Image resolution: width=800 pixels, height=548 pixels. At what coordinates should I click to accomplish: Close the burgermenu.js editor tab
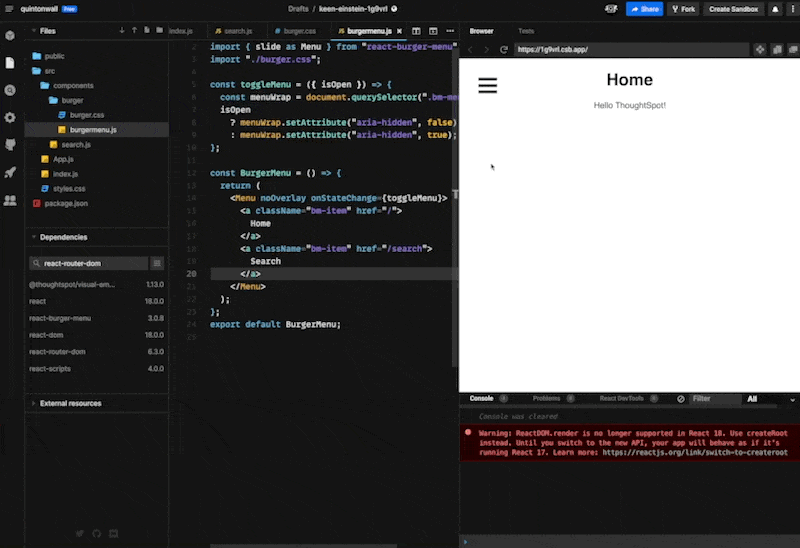pos(399,31)
